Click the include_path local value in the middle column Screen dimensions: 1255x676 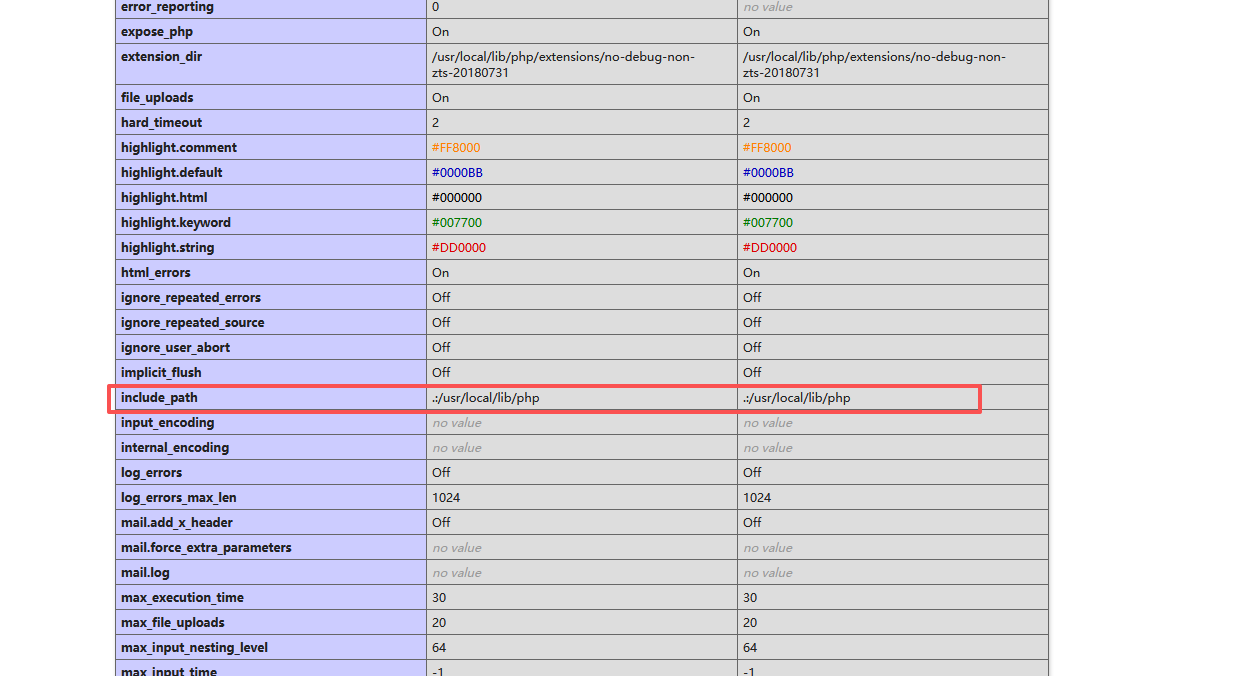pos(486,398)
